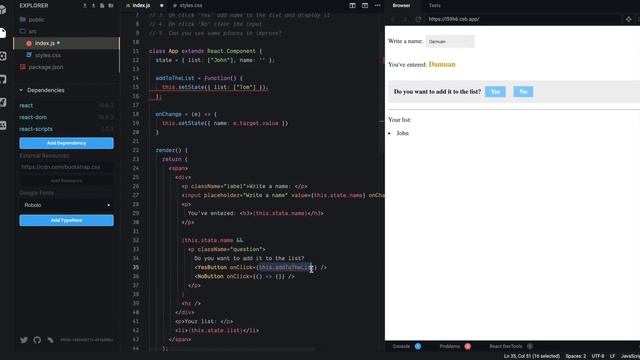Image resolution: width=640 pixels, height=360 pixels.
Task: Click Yes button in the preview
Action: coord(495,91)
